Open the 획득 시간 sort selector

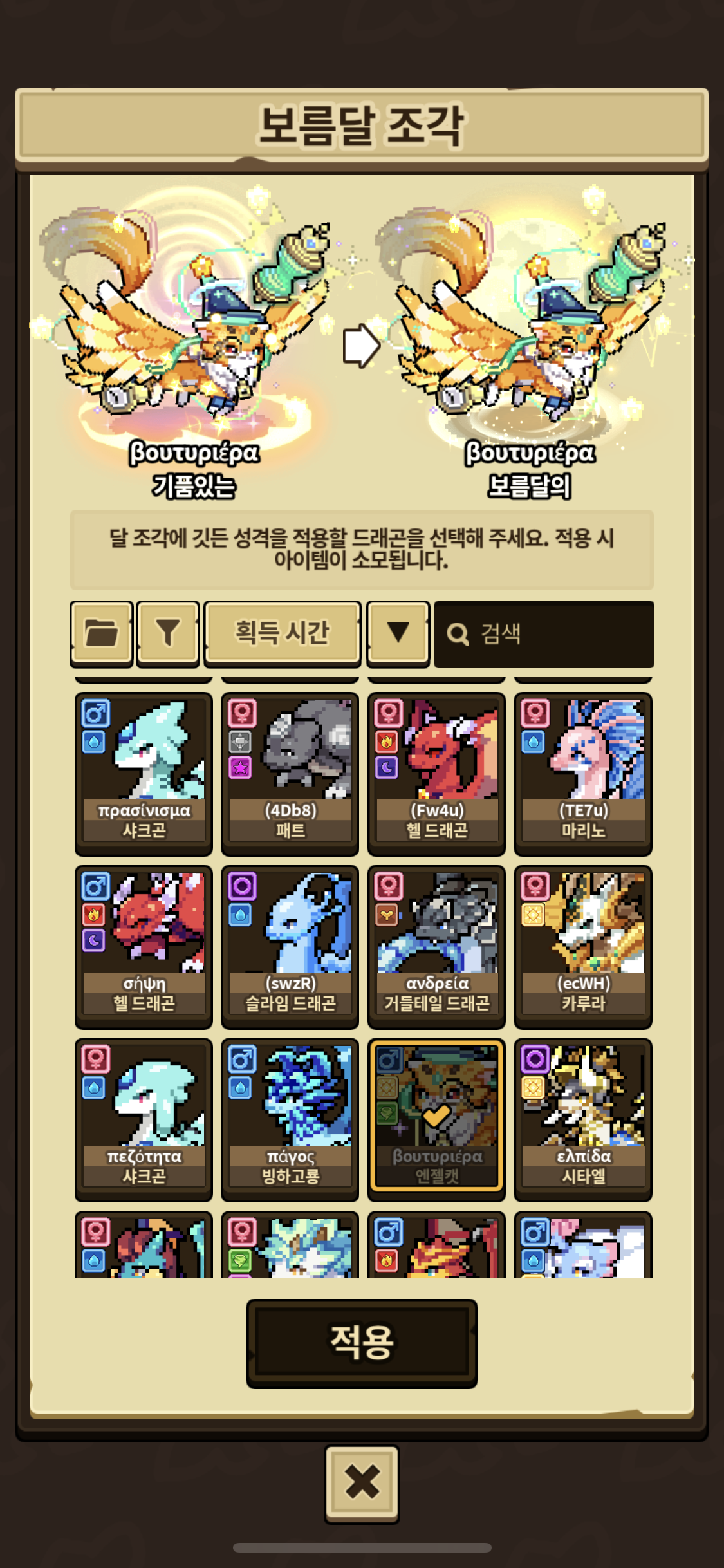click(x=282, y=633)
